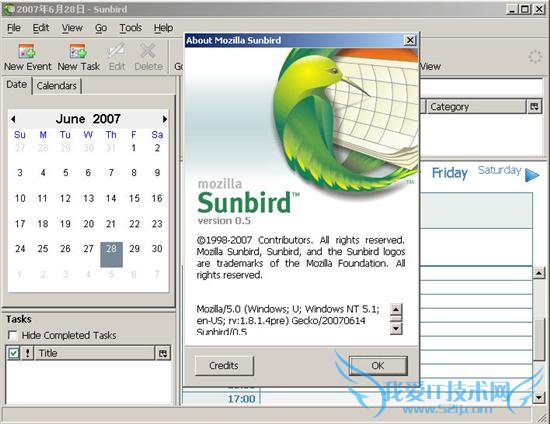Screen dimensions: 550x424
Task: Select June 30 in mini calendar
Action: coord(157,249)
